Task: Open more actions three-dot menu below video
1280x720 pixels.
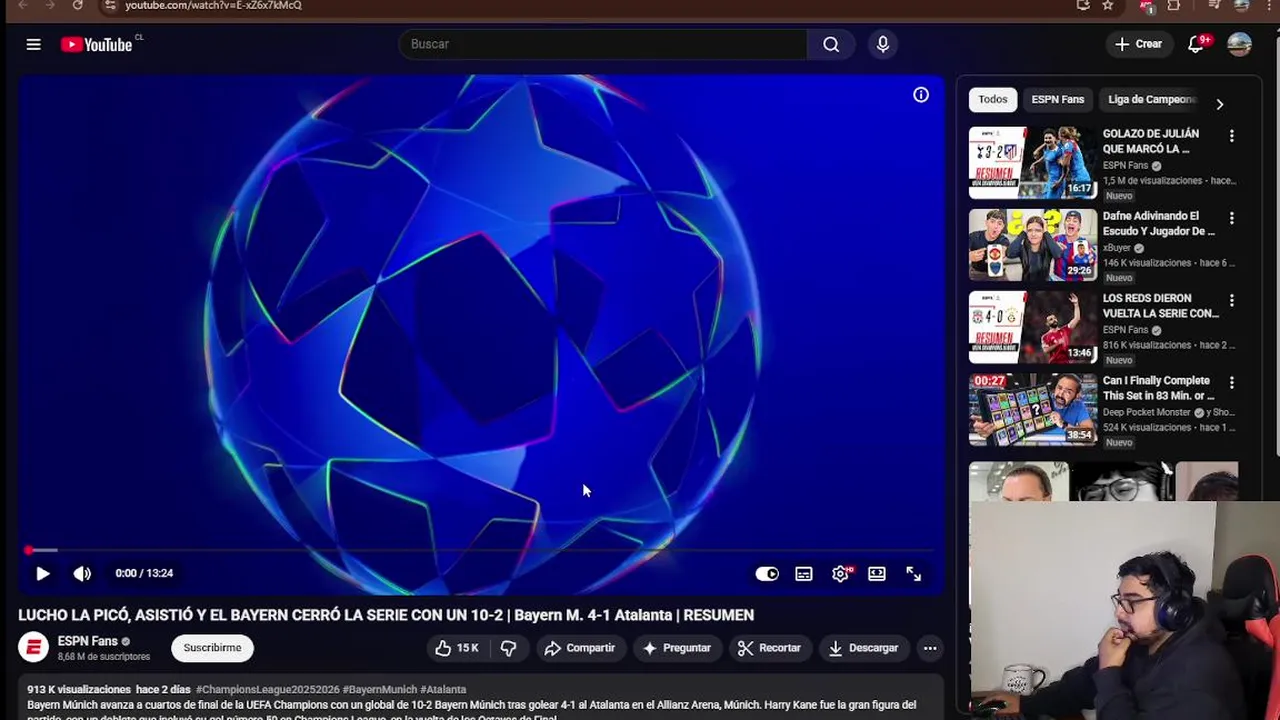Action: point(930,648)
